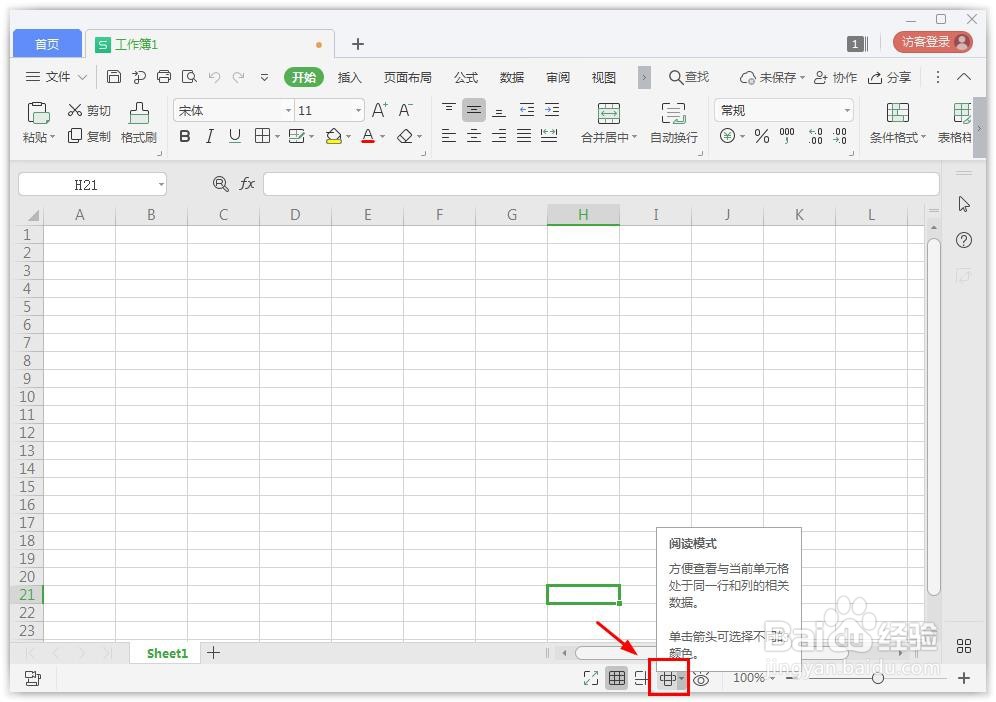This screenshot has height=702, width=996.
Task: Open the font name dropdown showing 宋体
Action: point(287,110)
